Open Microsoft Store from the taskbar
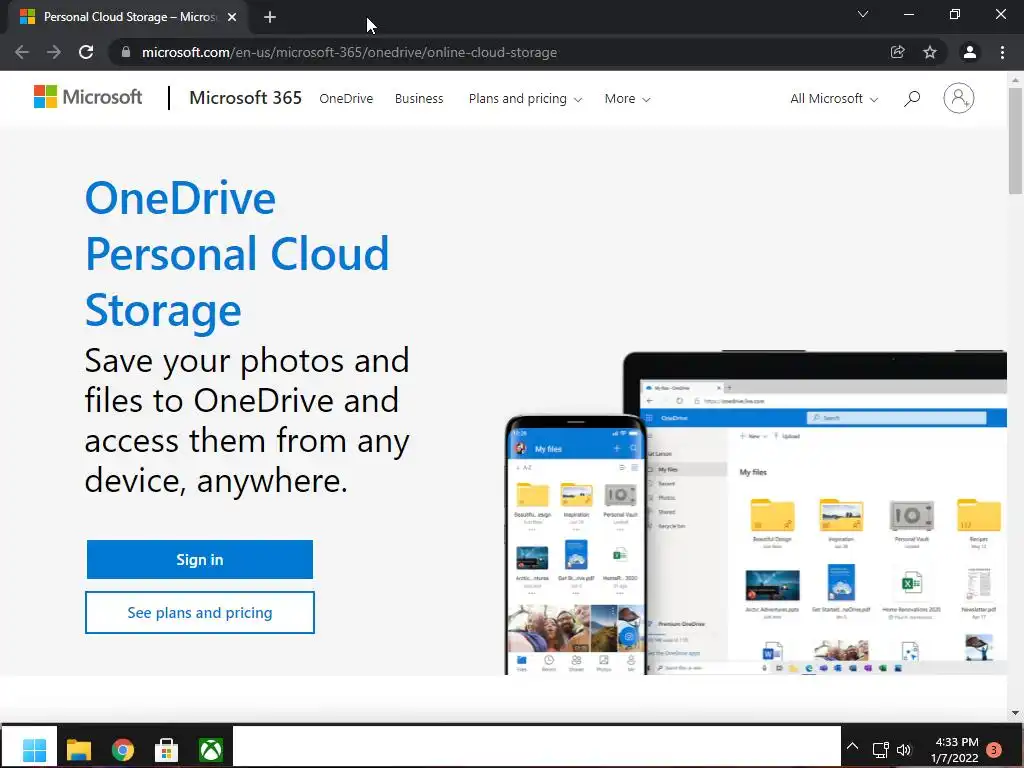The image size is (1024, 768). pos(167,750)
